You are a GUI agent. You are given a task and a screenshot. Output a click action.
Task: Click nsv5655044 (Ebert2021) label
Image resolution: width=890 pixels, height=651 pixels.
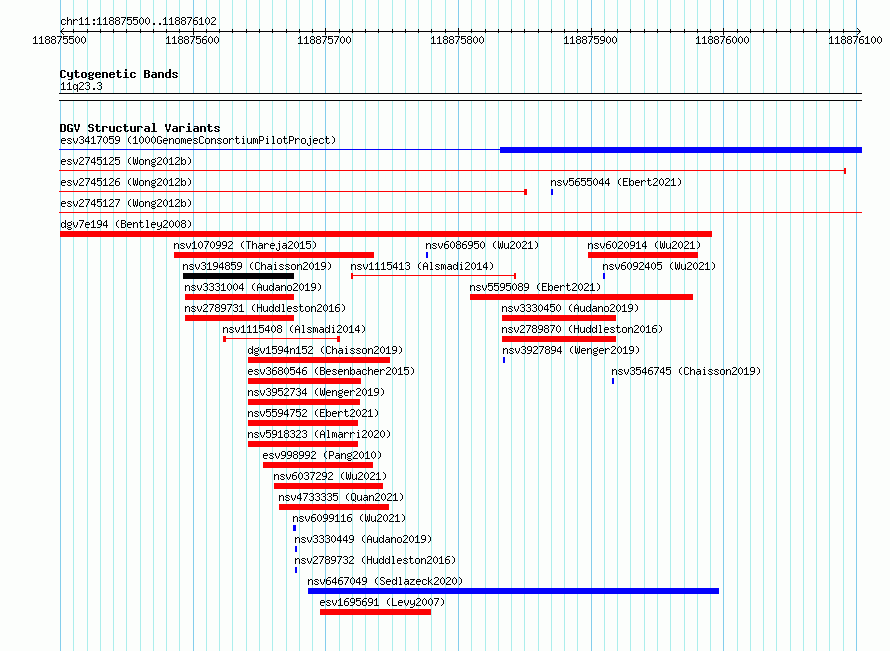click(x=616, y=182)
